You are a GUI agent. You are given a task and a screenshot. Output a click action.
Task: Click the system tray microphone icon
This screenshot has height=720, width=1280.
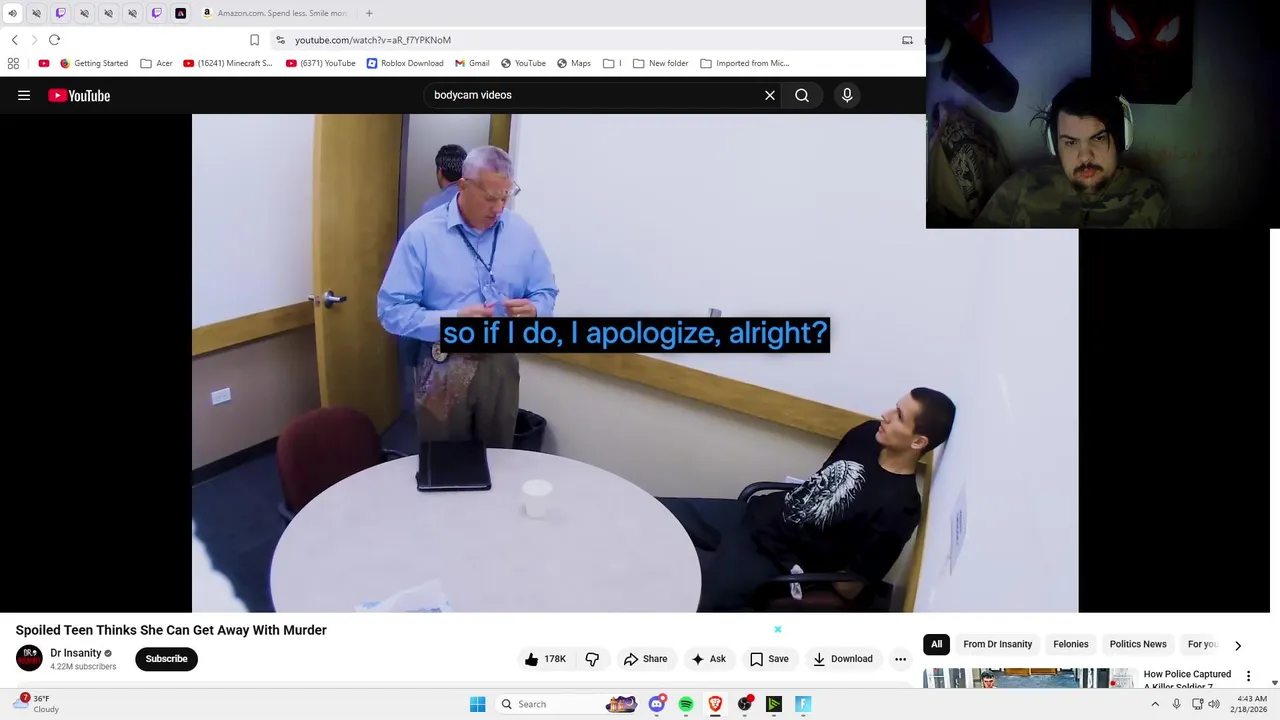(1176, 704)
